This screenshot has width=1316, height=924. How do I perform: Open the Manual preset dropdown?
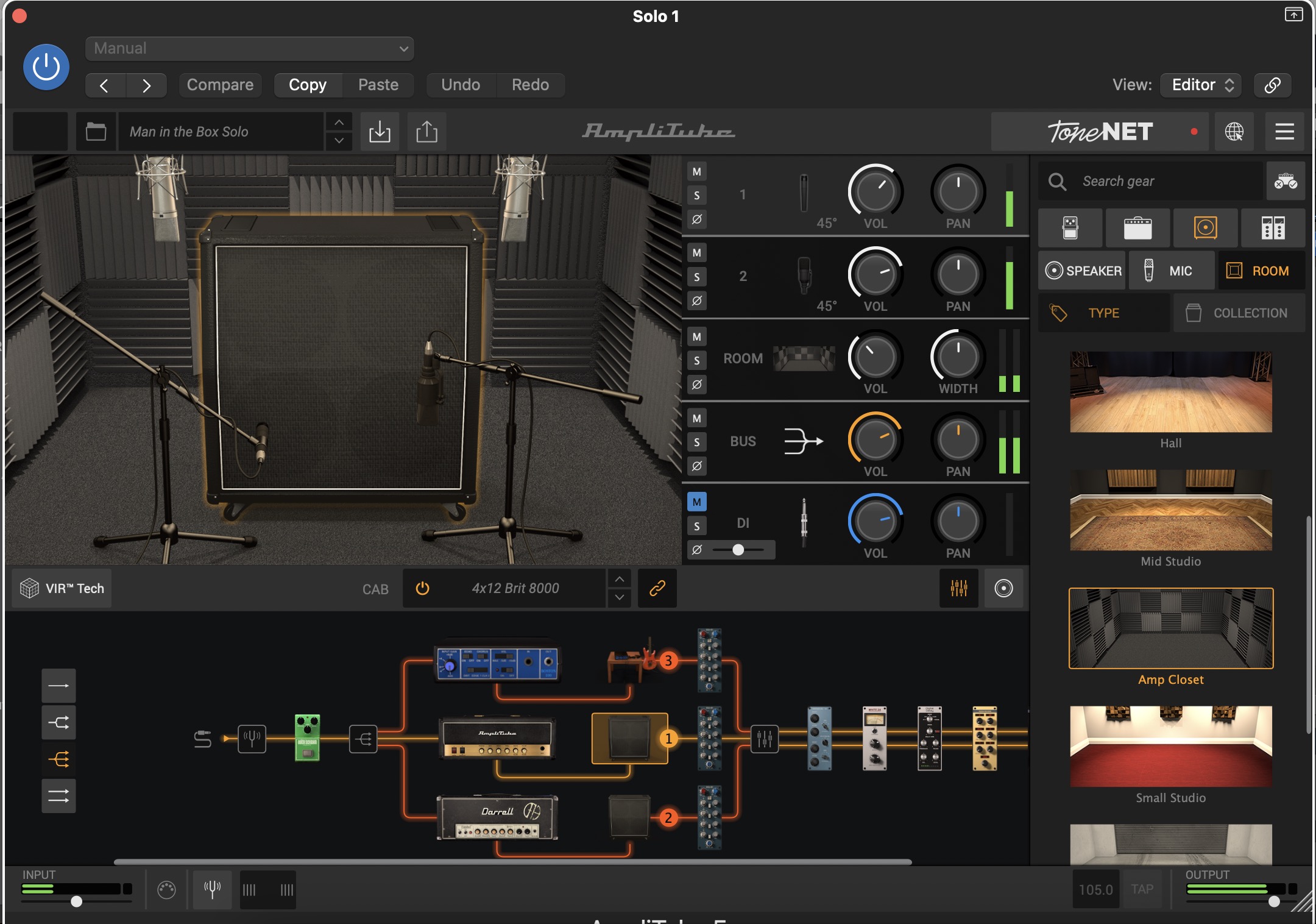(250, 49)
